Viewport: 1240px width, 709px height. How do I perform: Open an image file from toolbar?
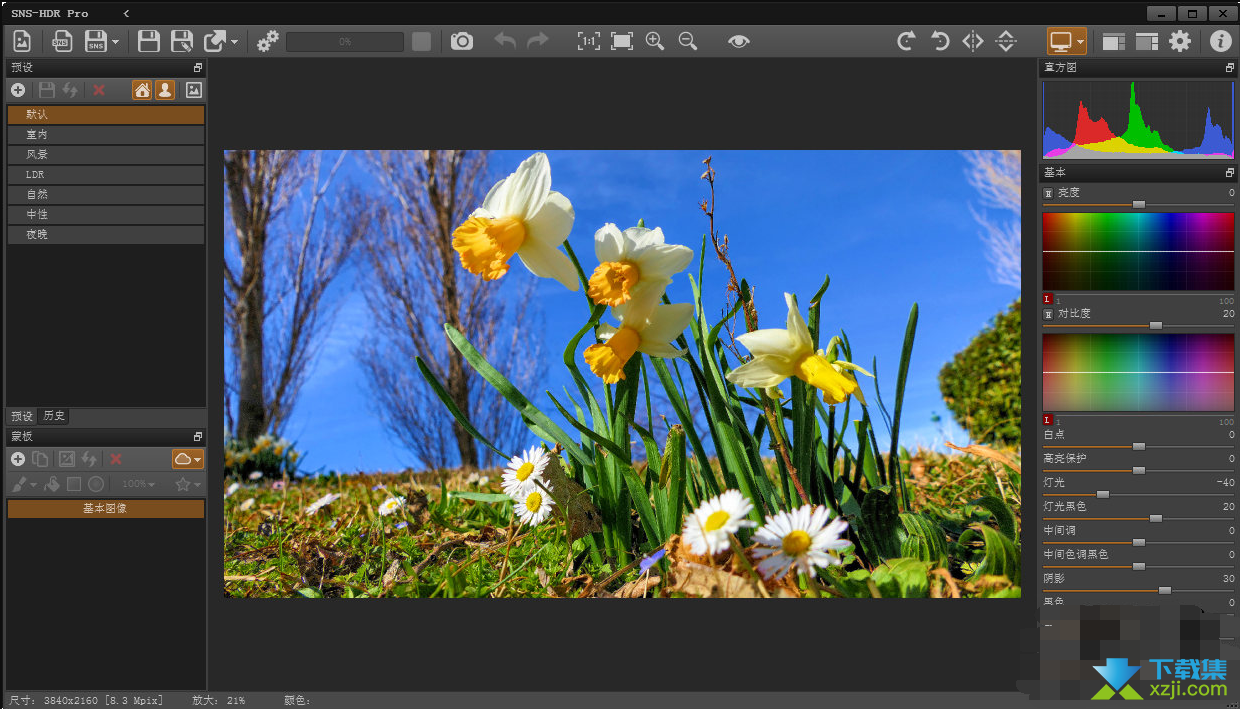tap(22, 41)
